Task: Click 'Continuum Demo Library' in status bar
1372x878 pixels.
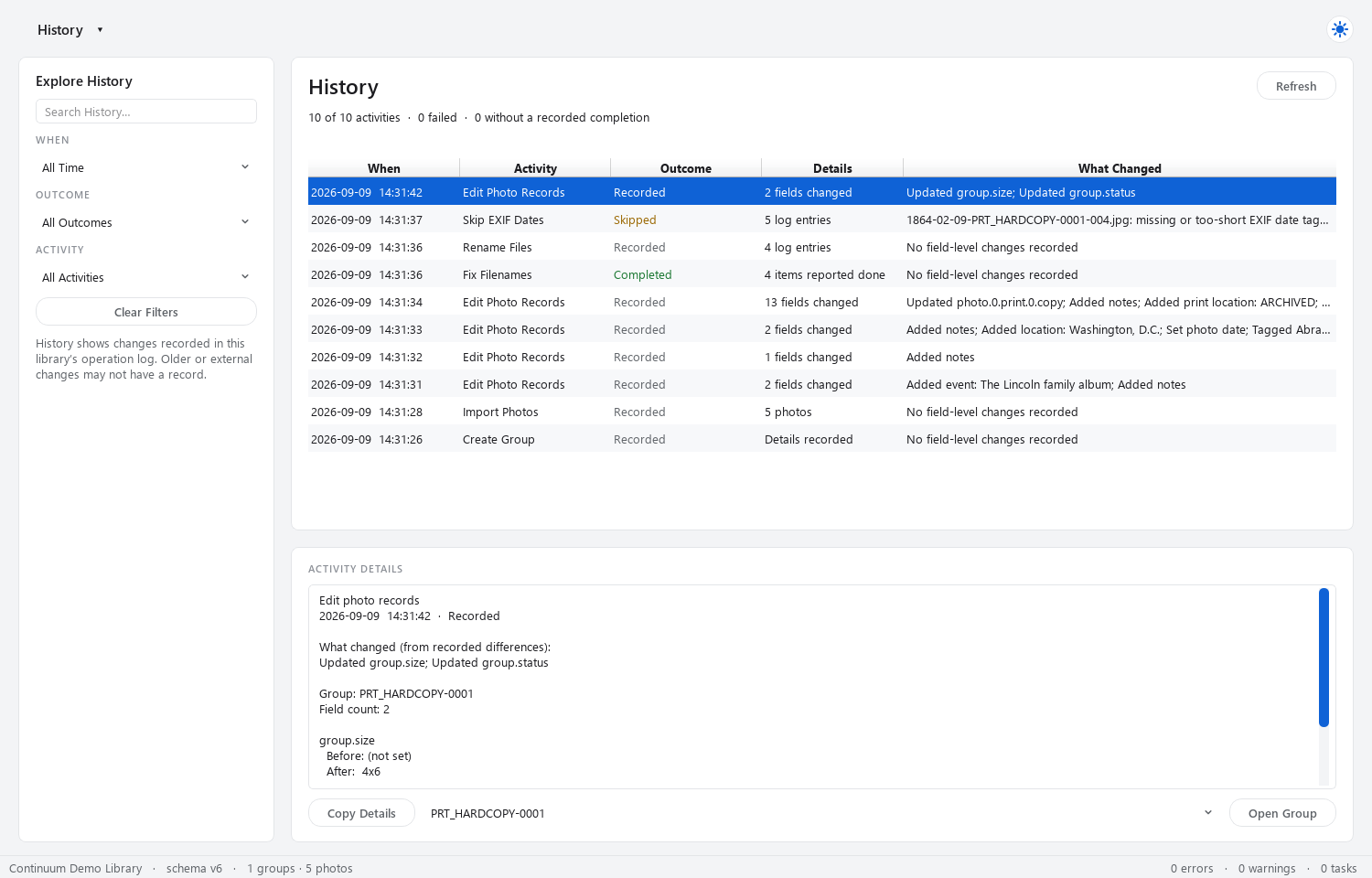Action: [x=75, y=868]
